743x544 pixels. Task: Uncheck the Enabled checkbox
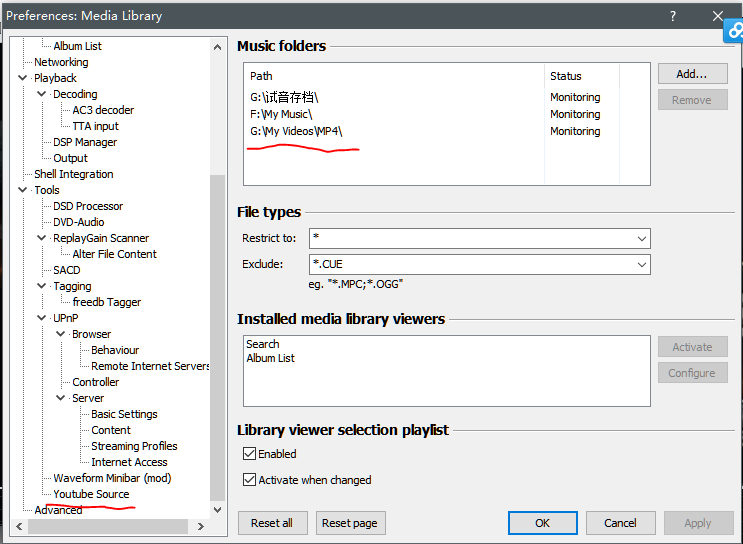250,454
